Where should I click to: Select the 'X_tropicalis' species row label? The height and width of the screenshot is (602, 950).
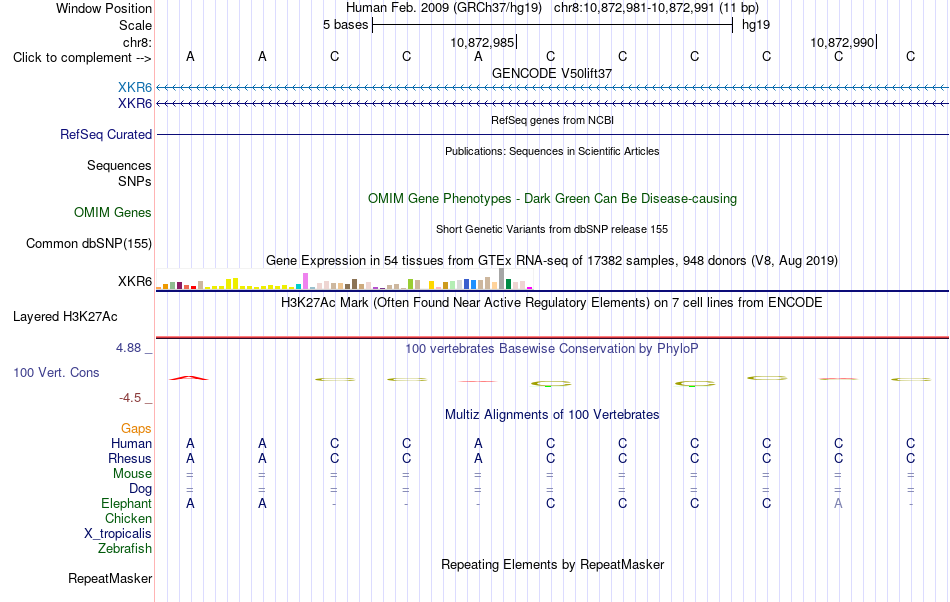point(118,534)
